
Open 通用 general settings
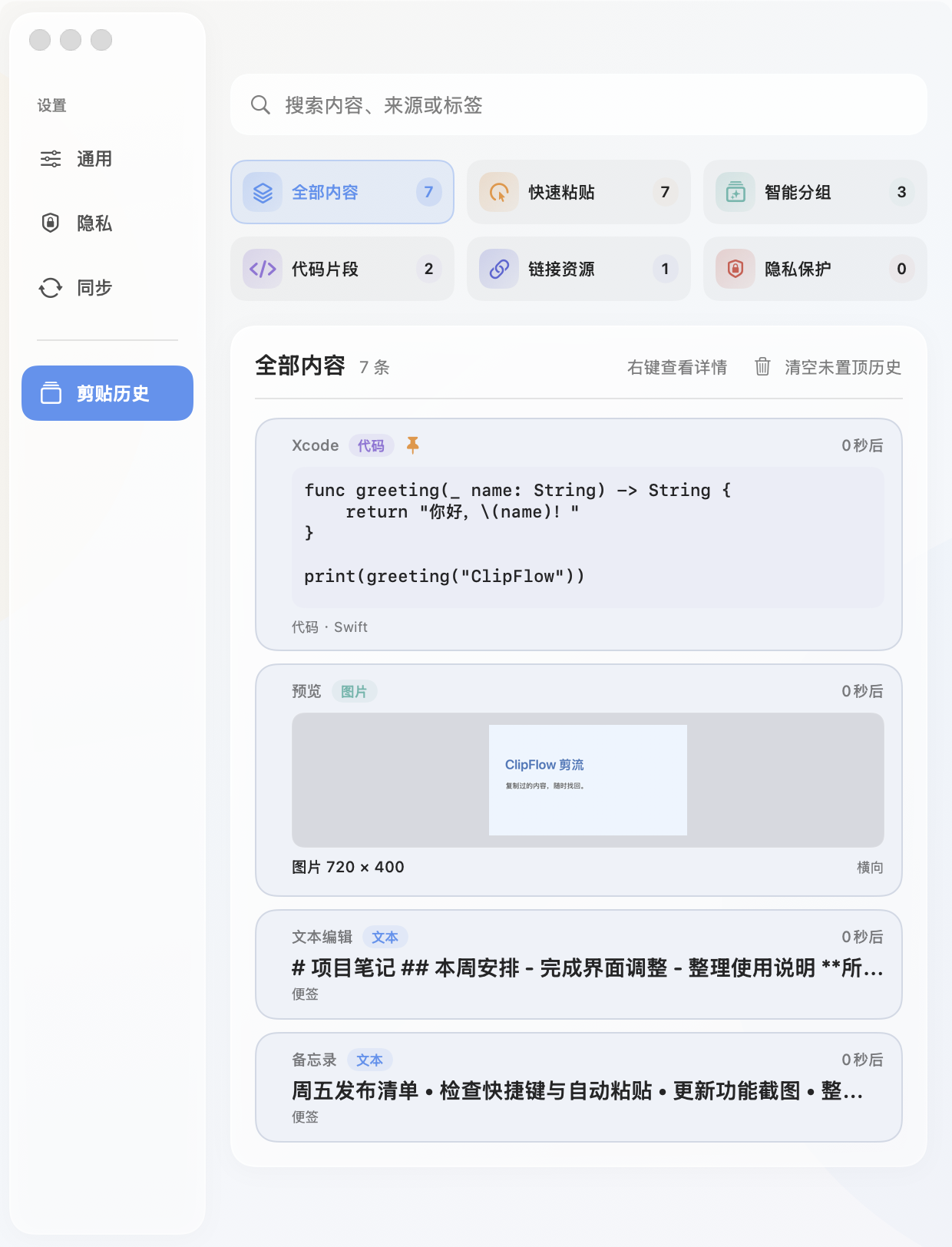107,159
